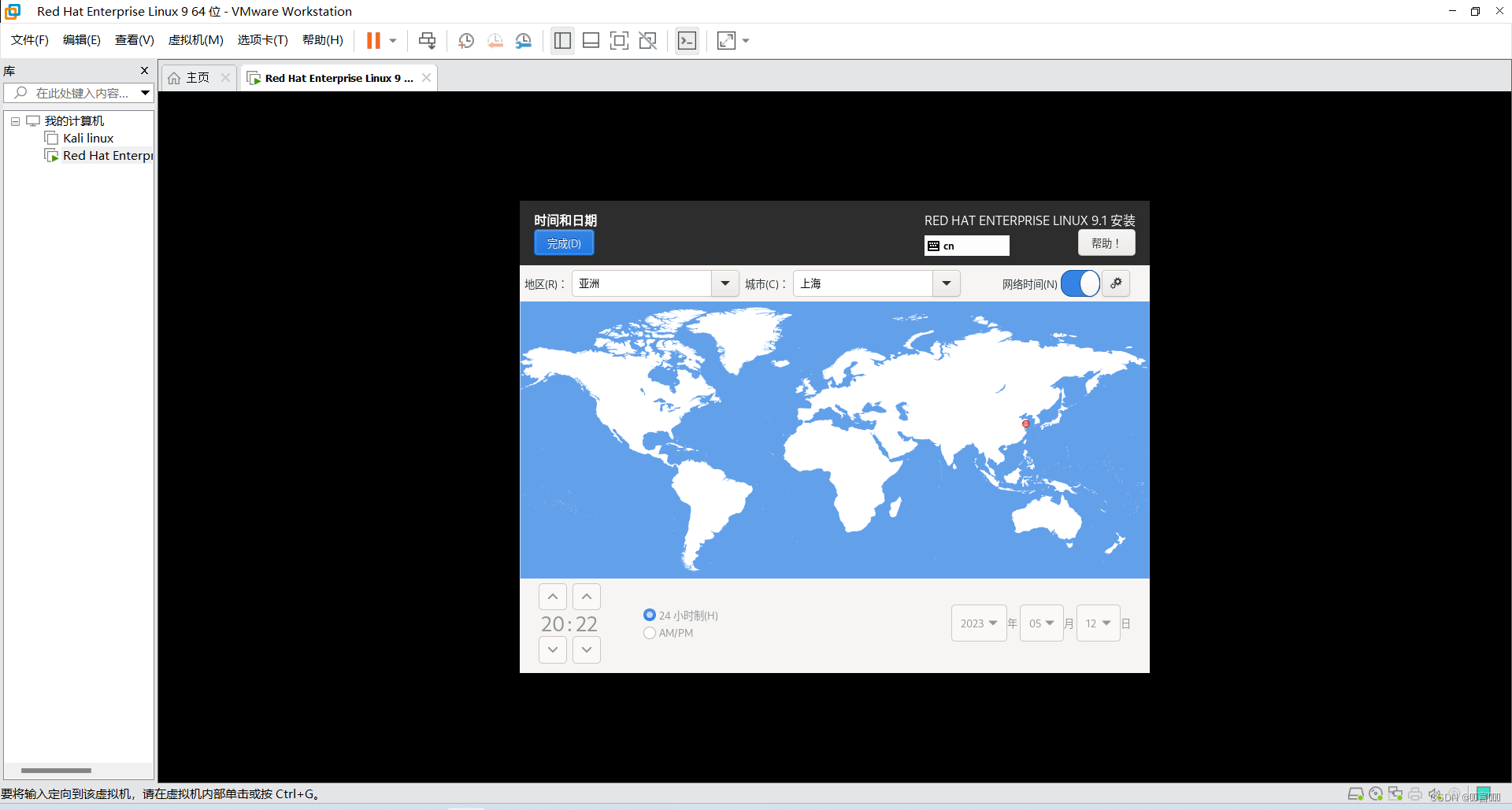The height and width of the screenshot is (810, 1512).
Task: Toggle the library sidebar view
Action: point(562,40)
